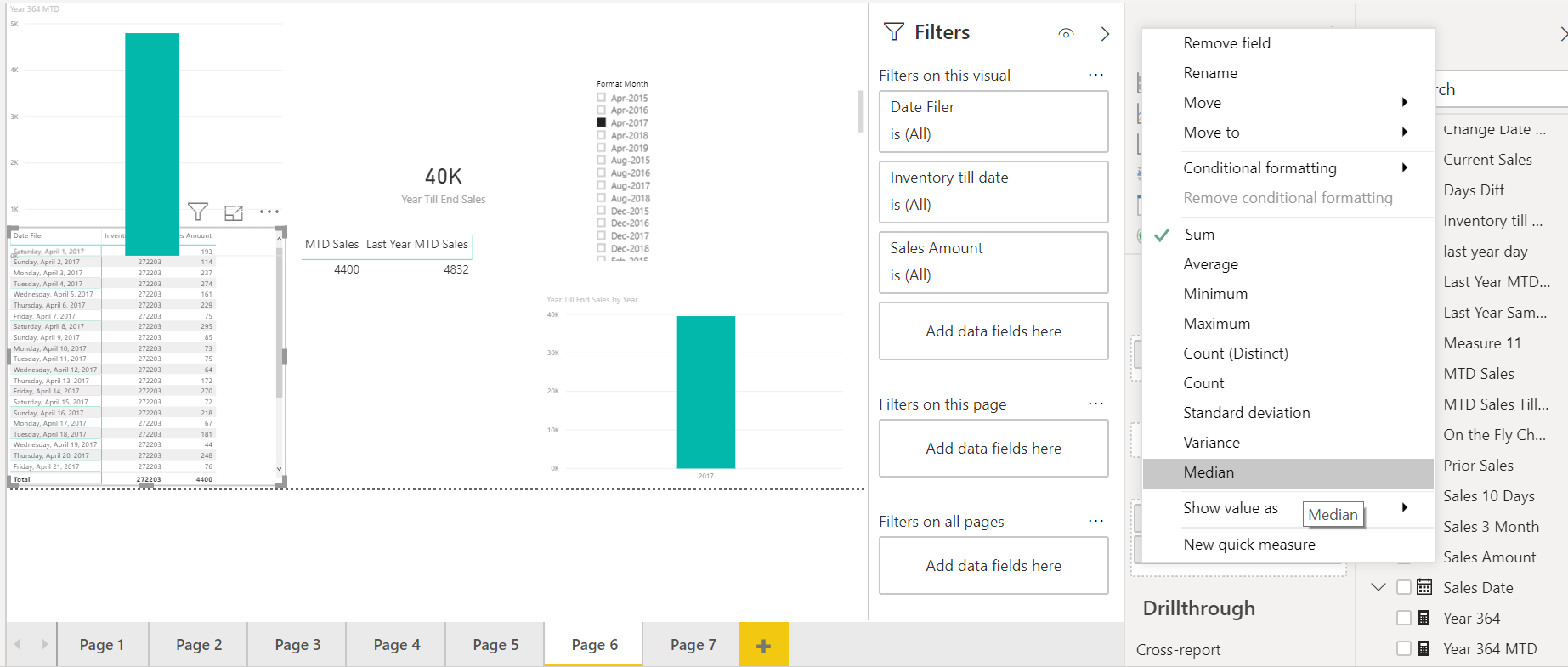Click the filter funnel icon above the table visual
Image resolution: width=1568 pixels, height=667 pixels.
point(198,212)
